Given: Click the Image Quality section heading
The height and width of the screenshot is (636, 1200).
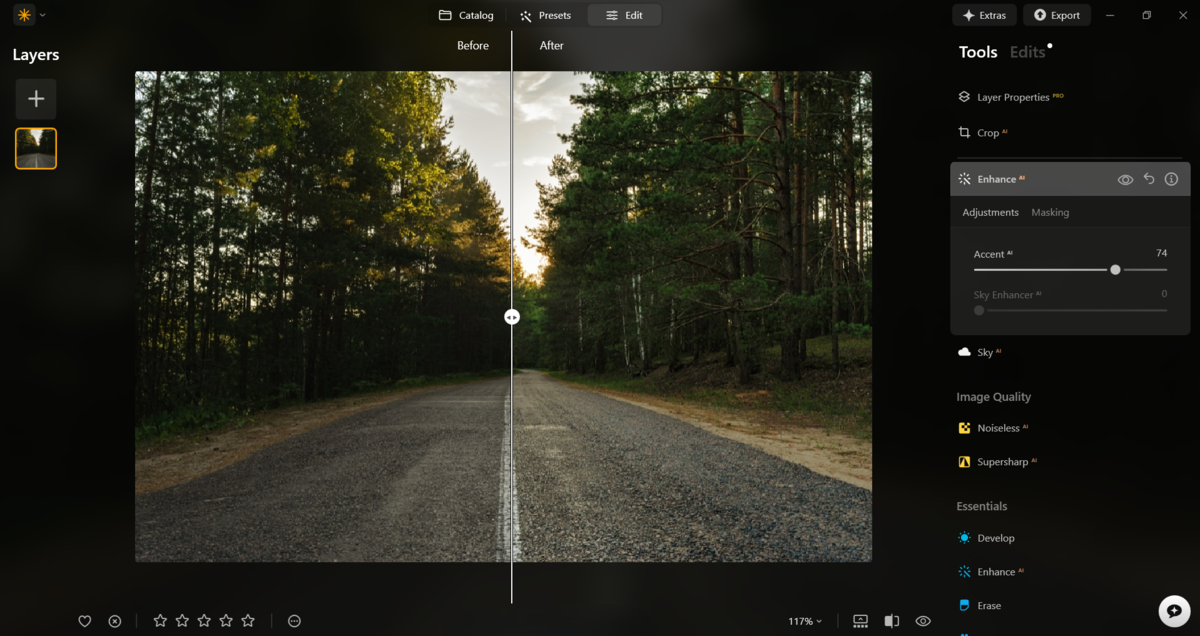Looking at the screenshot, I should pyautogui.click(x=994, y=397).
